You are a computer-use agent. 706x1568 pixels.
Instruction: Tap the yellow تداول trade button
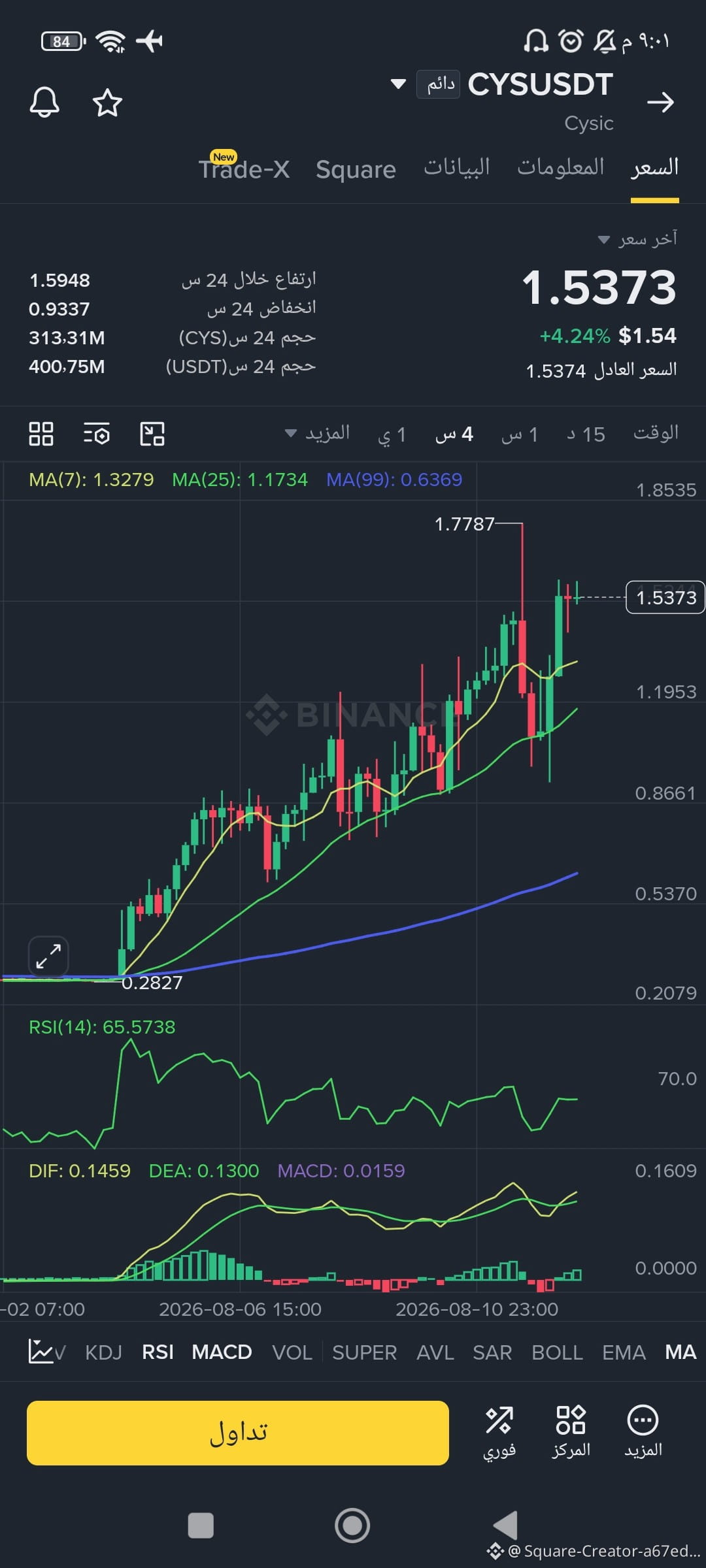point(238,1433)
